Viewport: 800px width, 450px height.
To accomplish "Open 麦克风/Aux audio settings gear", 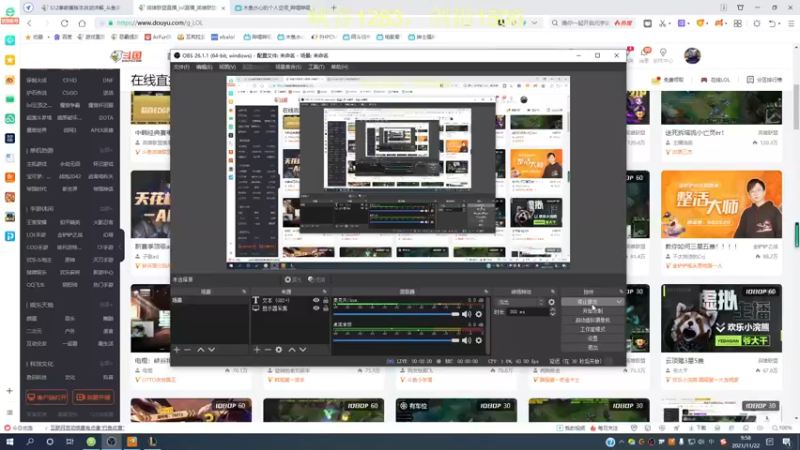I will tap(479, 314).
